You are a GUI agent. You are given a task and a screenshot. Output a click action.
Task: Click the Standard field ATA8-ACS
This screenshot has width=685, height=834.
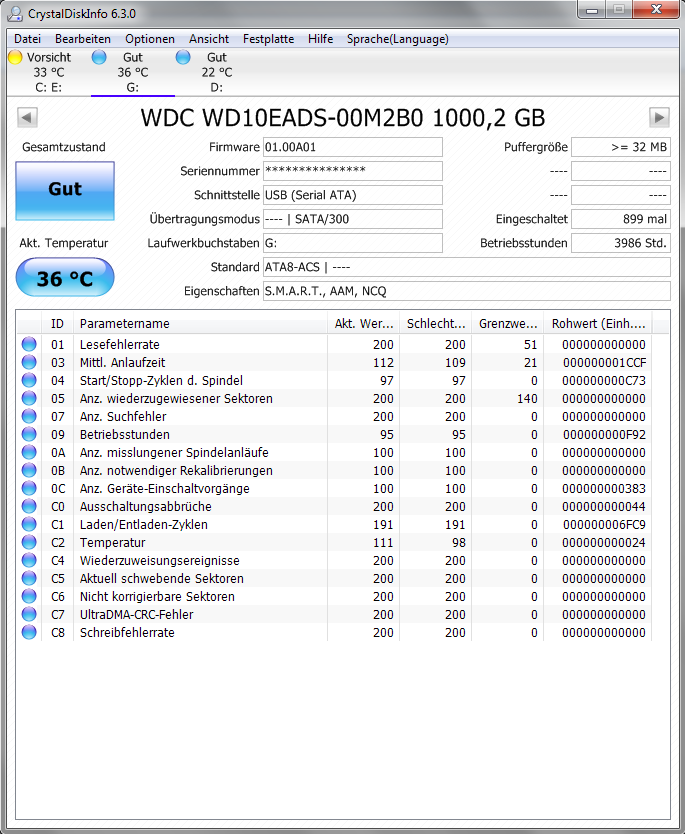pos(466,267)
